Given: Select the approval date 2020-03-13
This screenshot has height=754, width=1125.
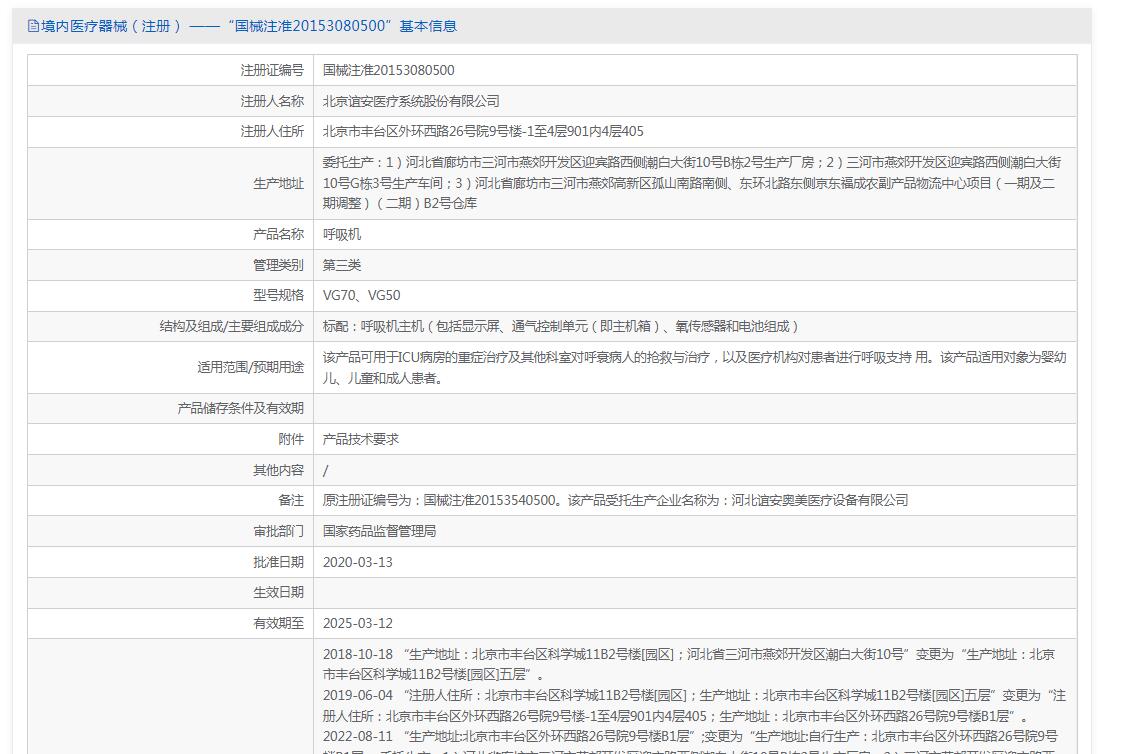Looking at the screenshot, I should (357, 562).
